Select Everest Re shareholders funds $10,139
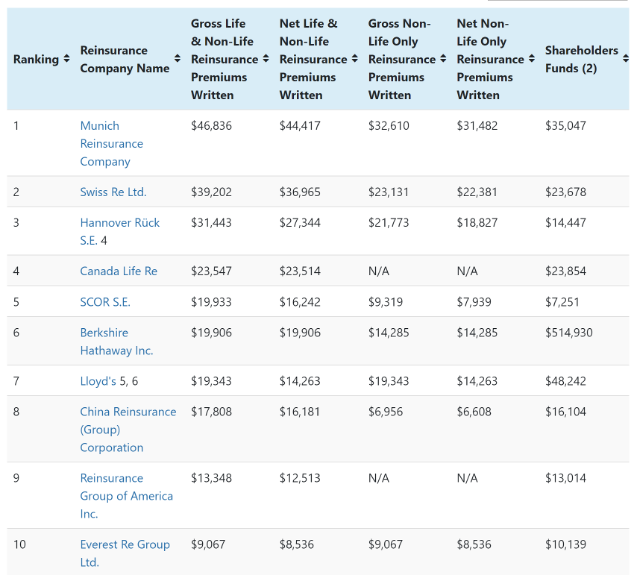The image size is (634, 576). coord(565,544)
